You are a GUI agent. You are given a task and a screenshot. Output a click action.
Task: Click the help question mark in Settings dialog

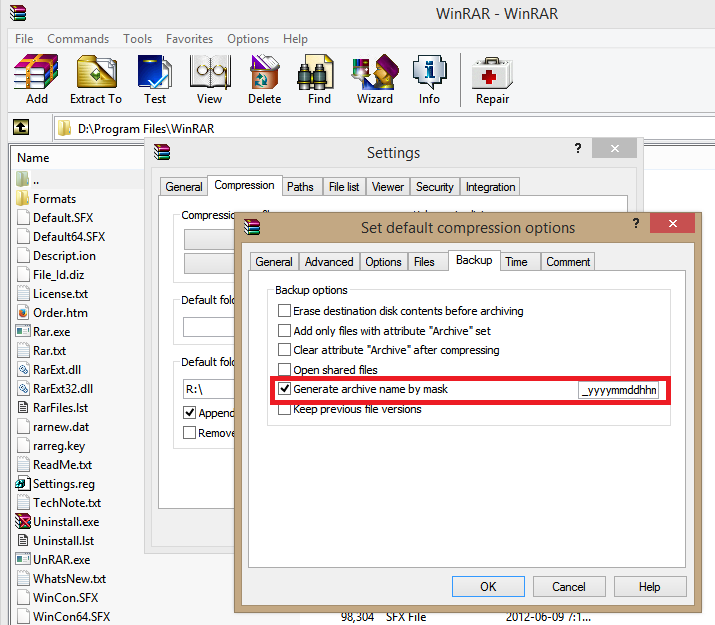(578, 148)
